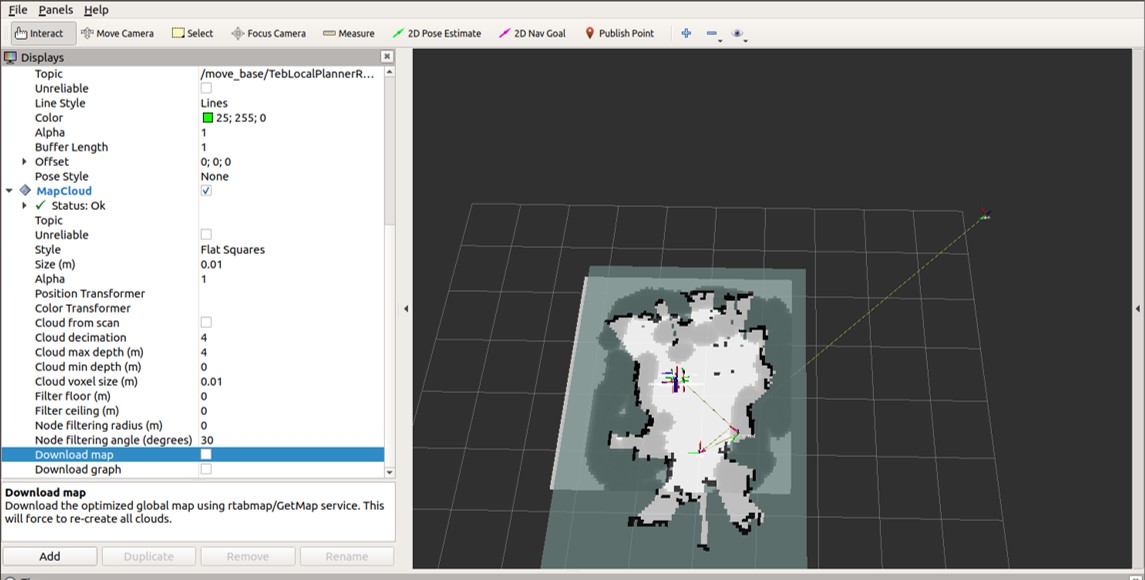Open the File menu
1145x580 pixels.
coord(17,10)
